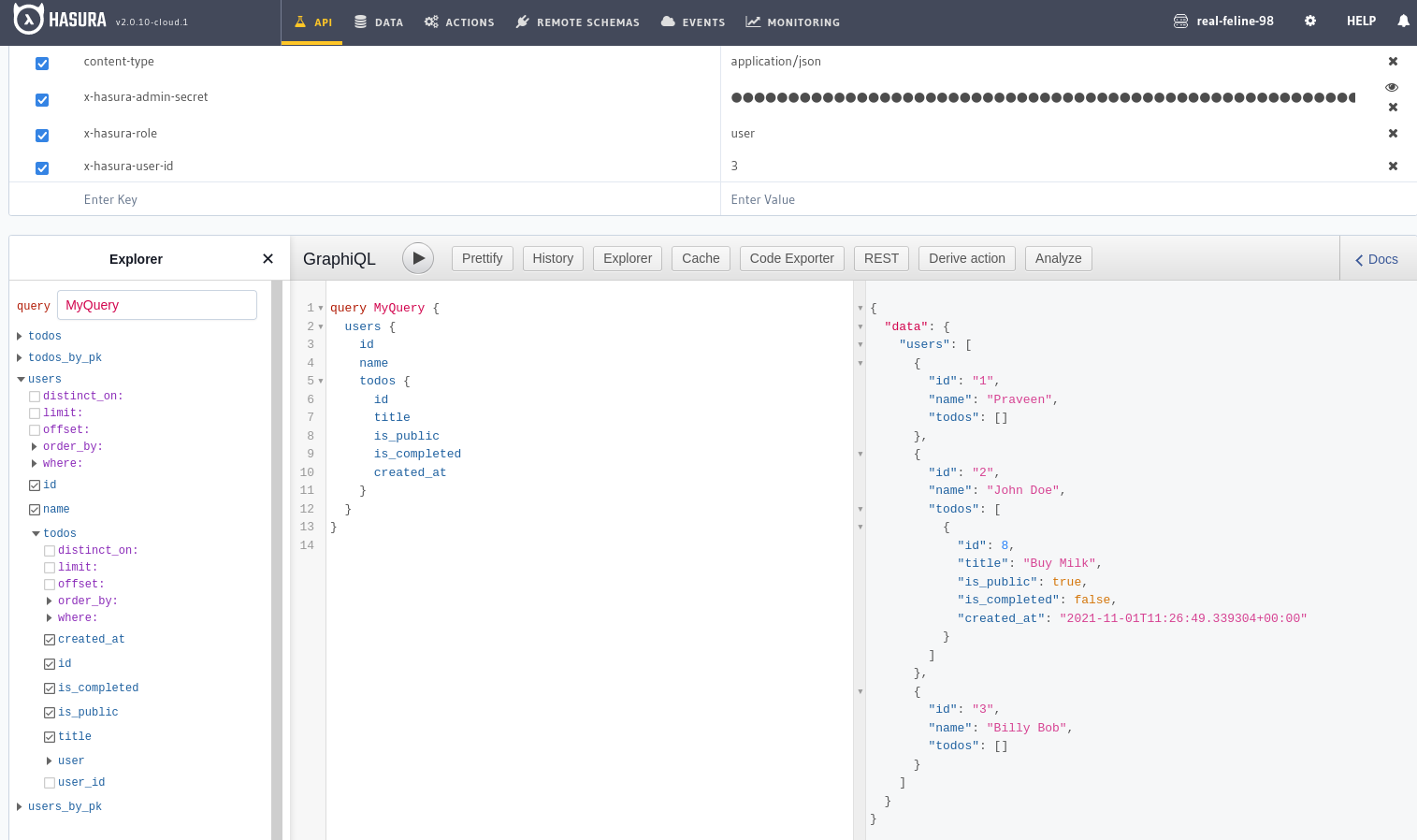Viewport: 1417px width, 840px height.
Task: Remove the x-hasura-role header
Action: coord(1393,134)
